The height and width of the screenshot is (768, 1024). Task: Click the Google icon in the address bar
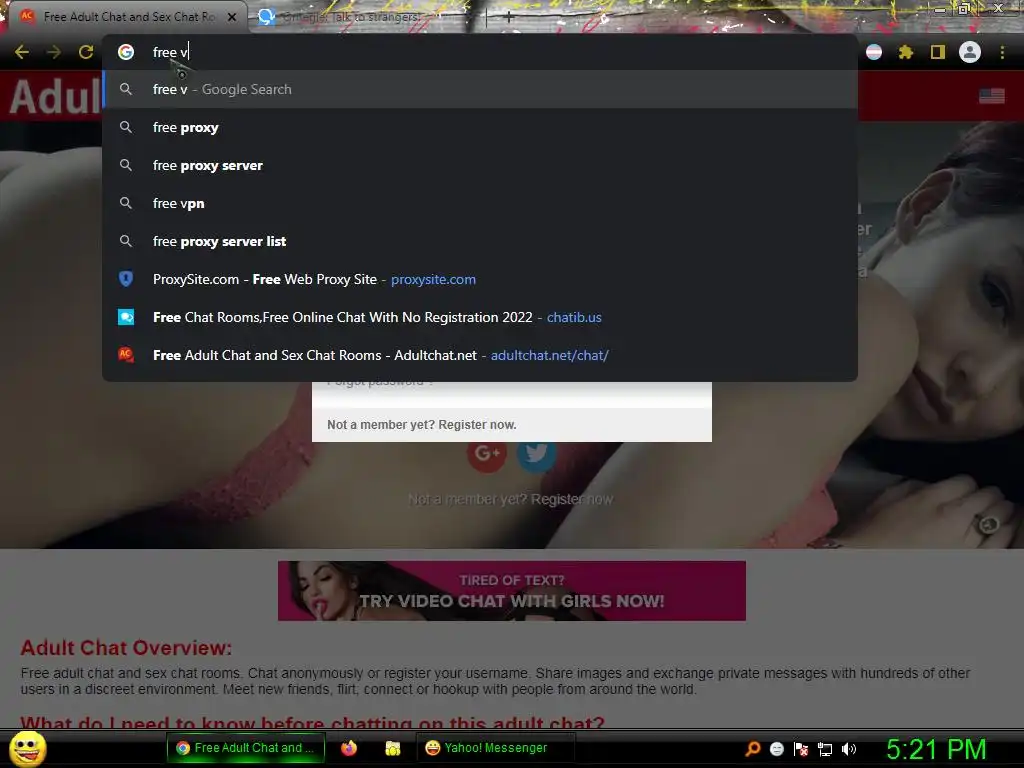point(126,52)
